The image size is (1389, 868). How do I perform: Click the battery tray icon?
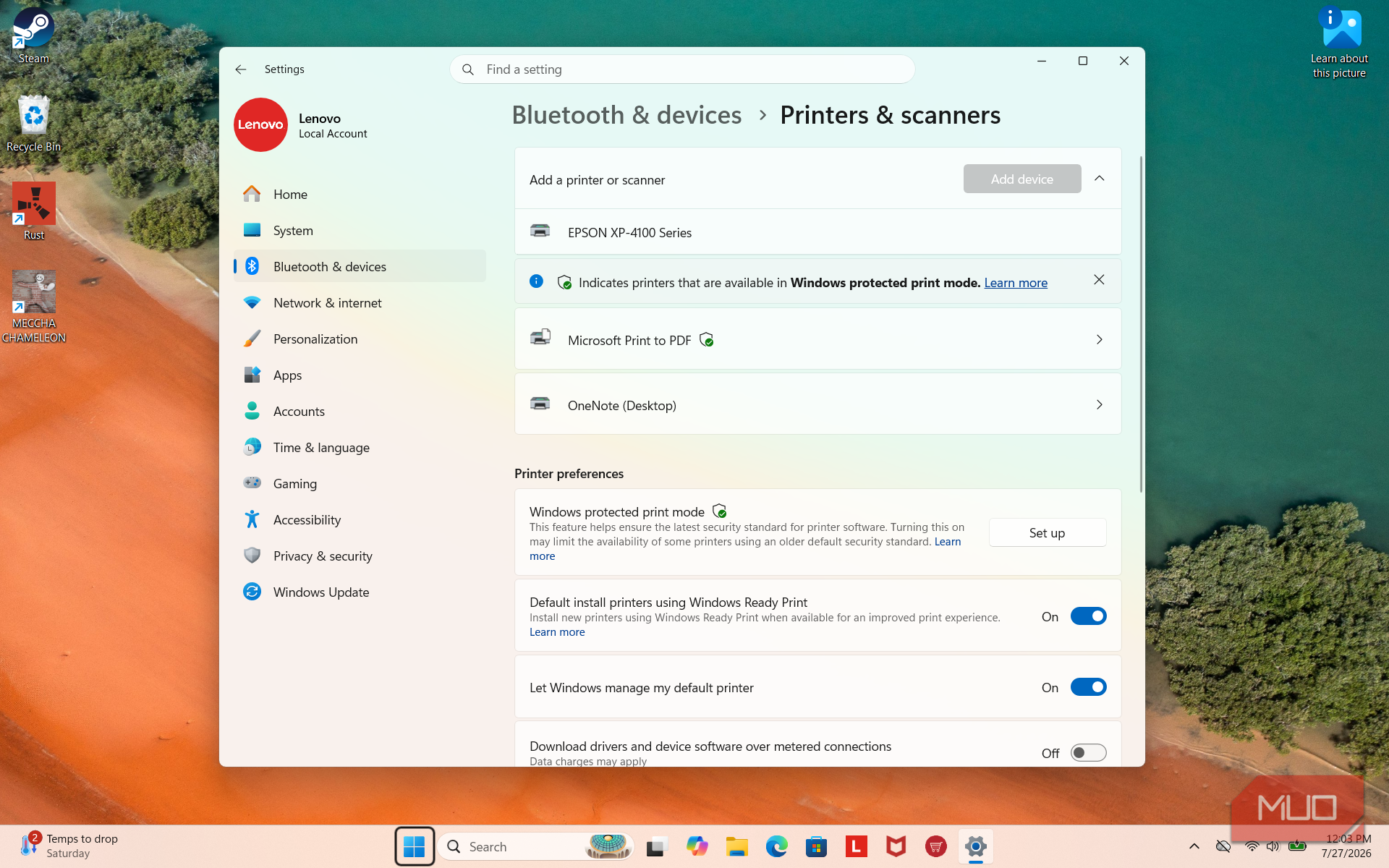click(1297, 846)
